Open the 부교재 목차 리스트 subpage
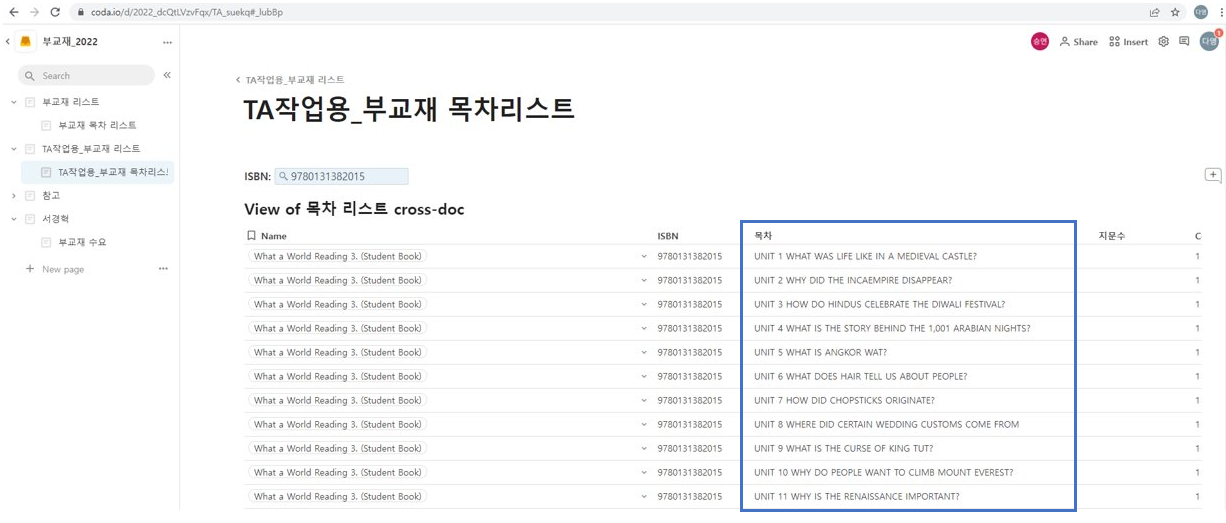 click(98, 125)
